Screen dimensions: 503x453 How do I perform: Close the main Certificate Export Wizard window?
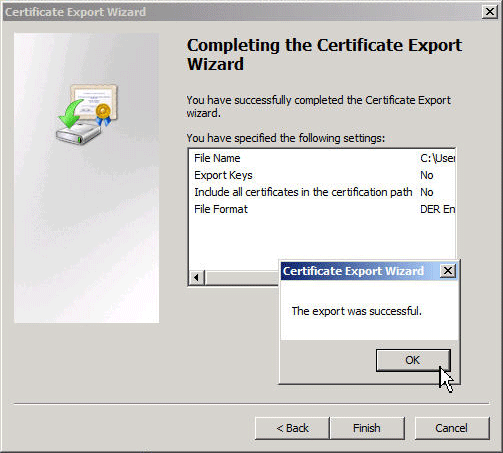click(x=490, y=12)
